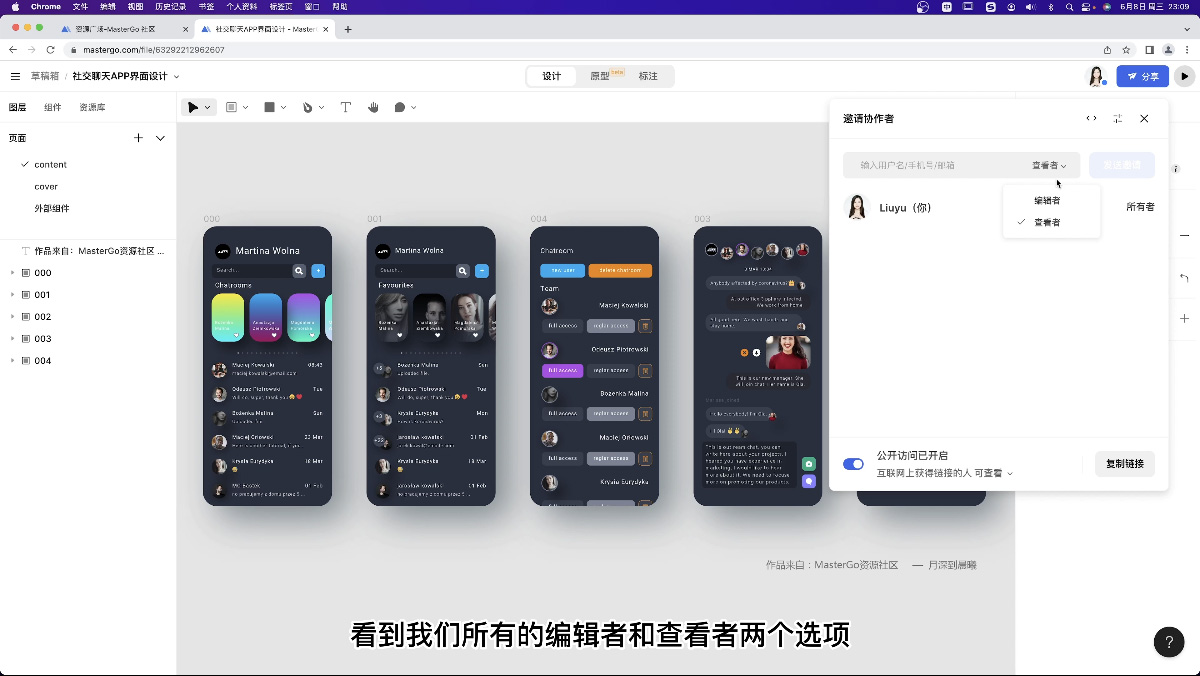
Task: Switch to the content page
Action: point(50,164)
